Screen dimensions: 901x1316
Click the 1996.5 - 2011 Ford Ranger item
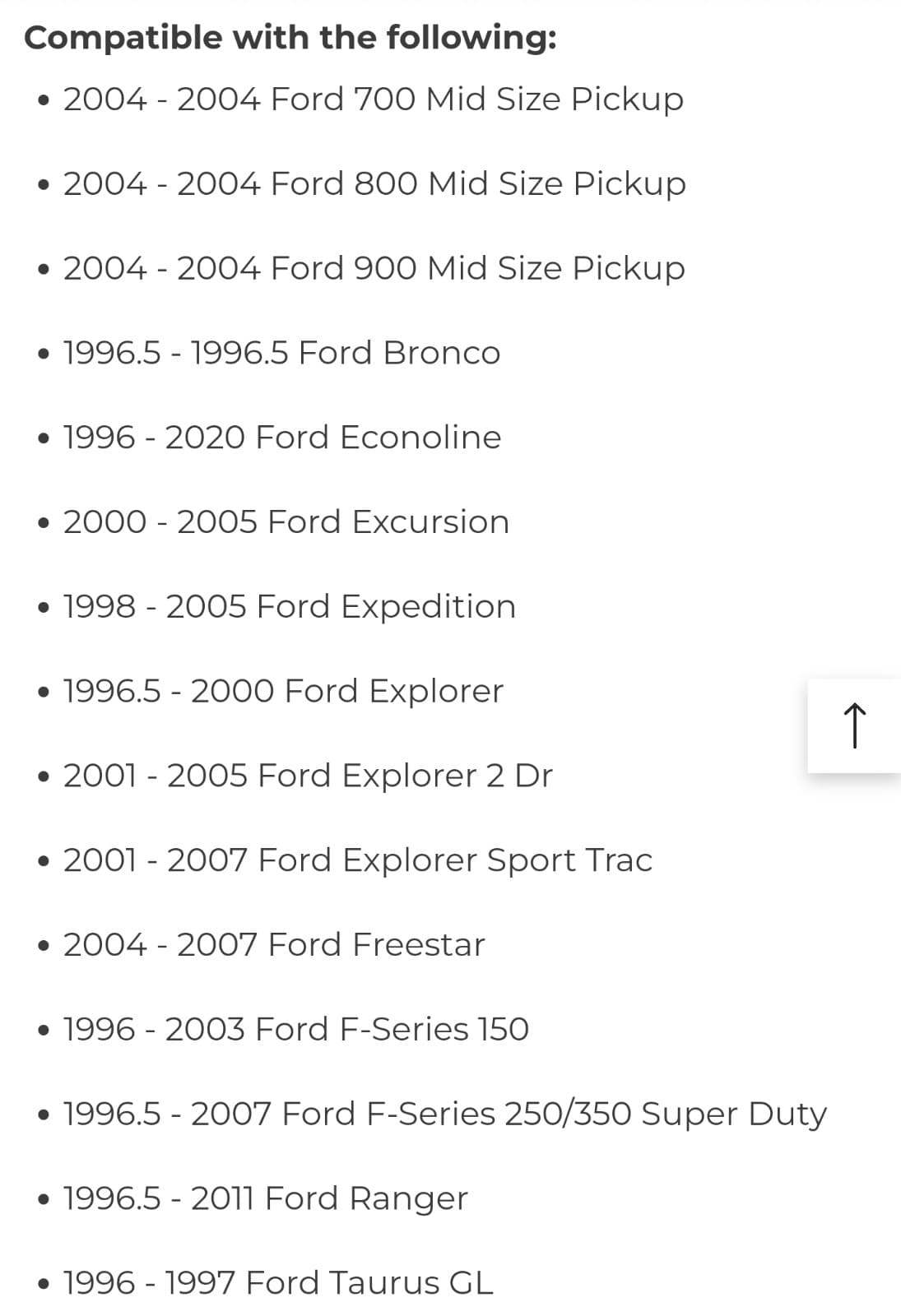click(x=265, y=1199)
